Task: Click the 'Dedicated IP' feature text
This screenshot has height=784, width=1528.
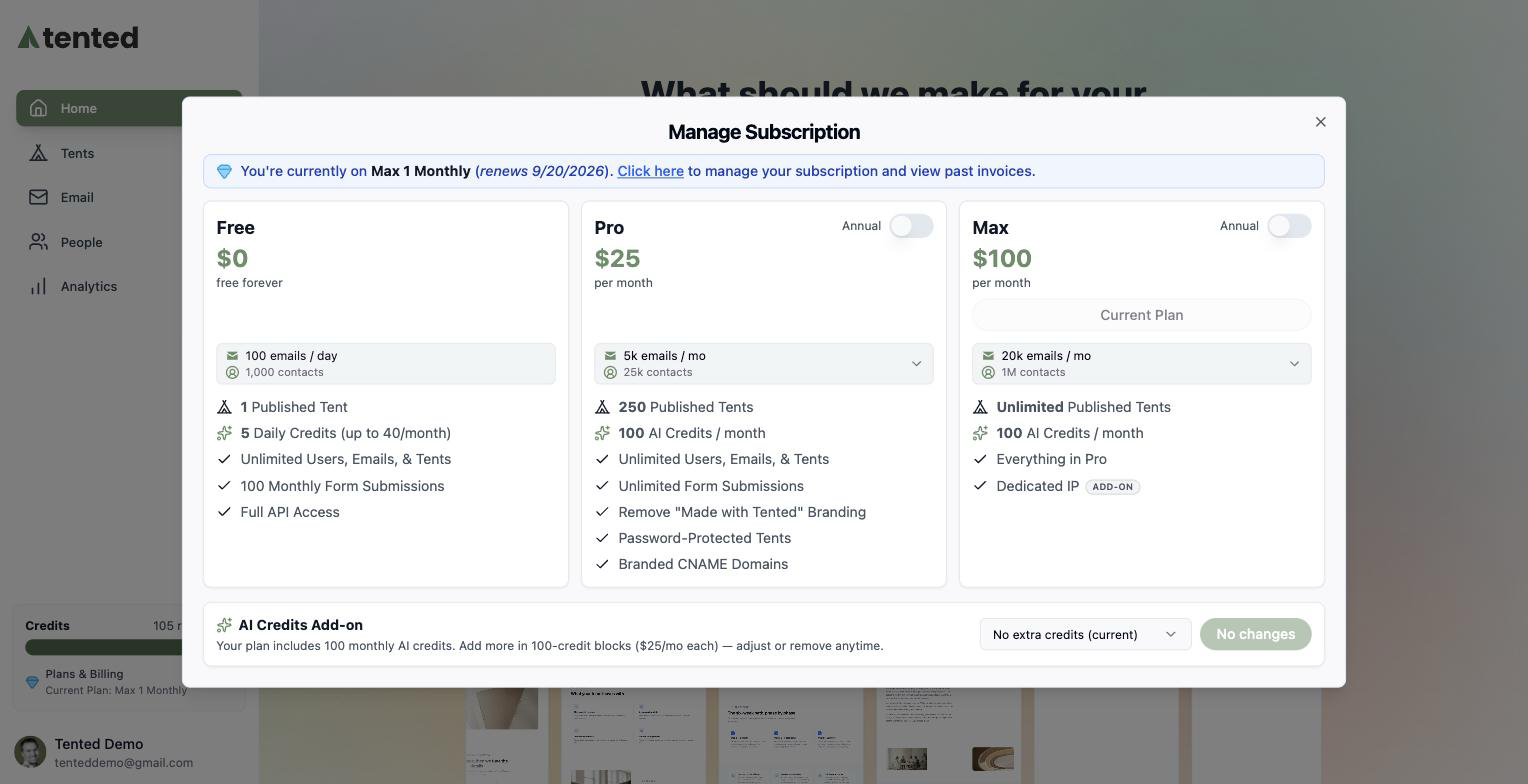Action: pos(1038,486)
